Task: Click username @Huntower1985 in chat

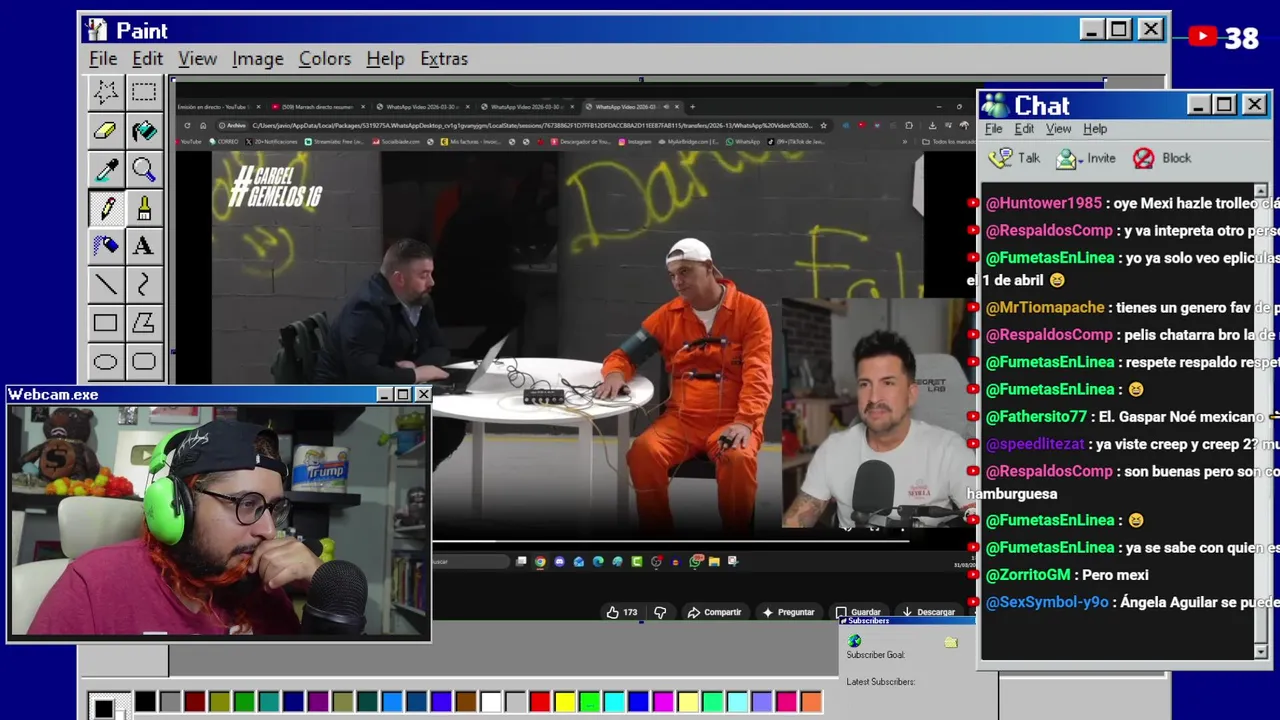Action: (1044, 203)
